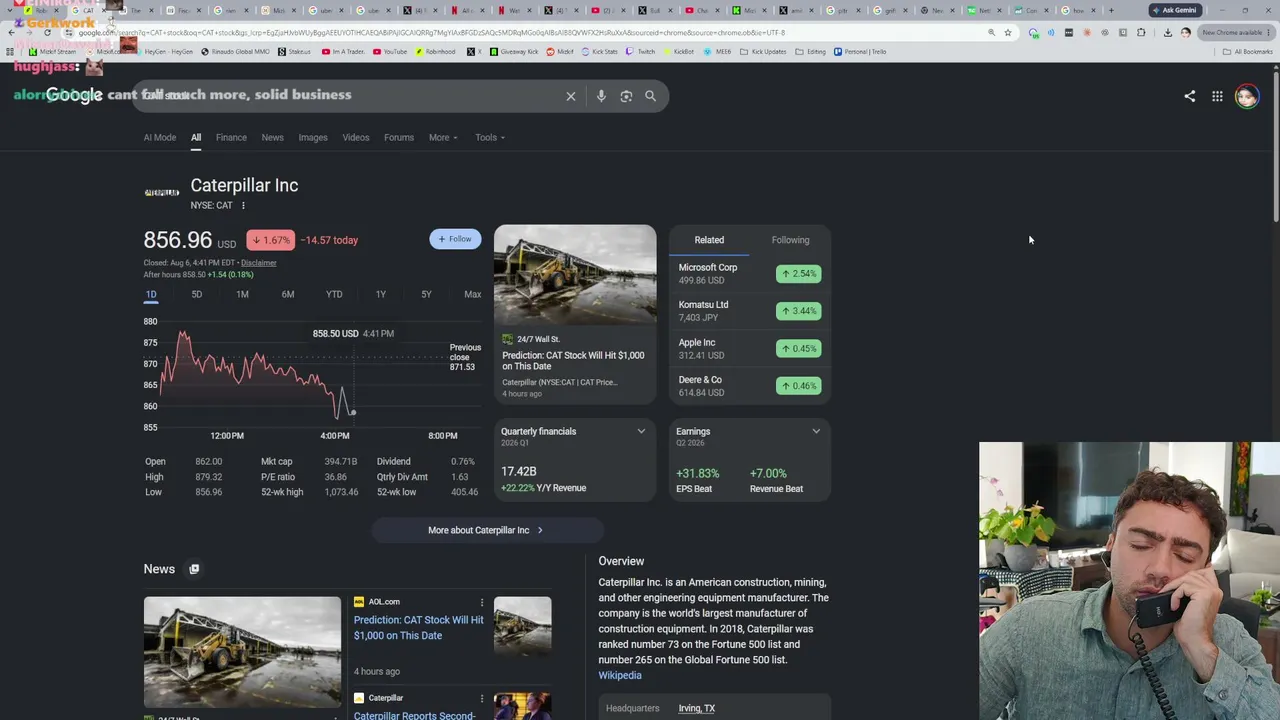Open the Kick Updates bookmark
Image resolution: width=1280 pixels, height=720 pixels.
763,52
